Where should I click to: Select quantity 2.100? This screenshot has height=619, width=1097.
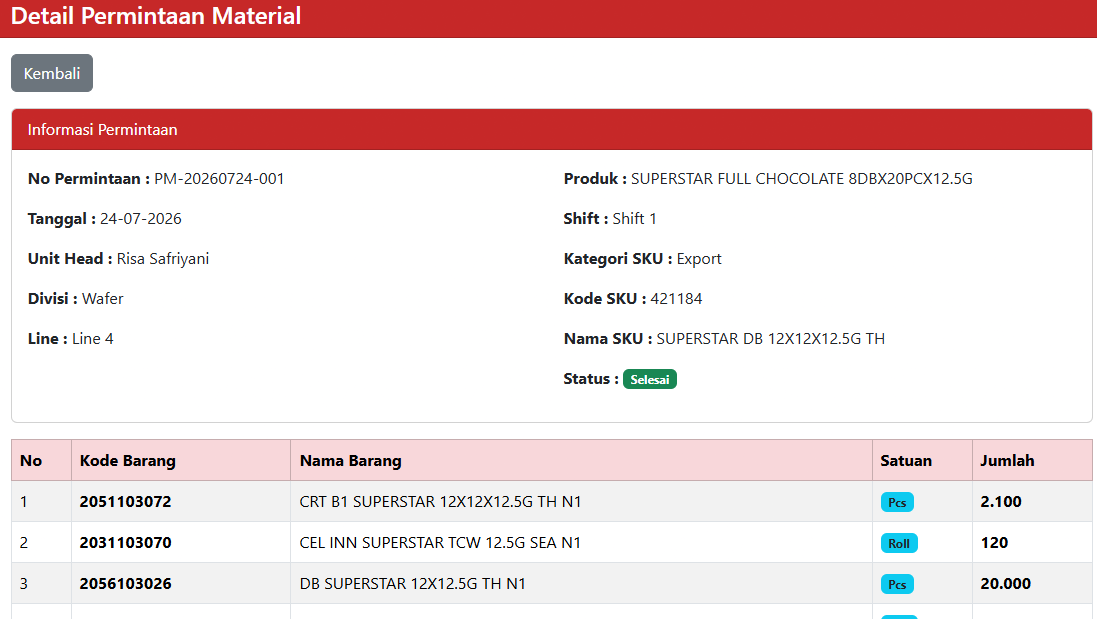pyautogui.click(x=1000, y=501)
